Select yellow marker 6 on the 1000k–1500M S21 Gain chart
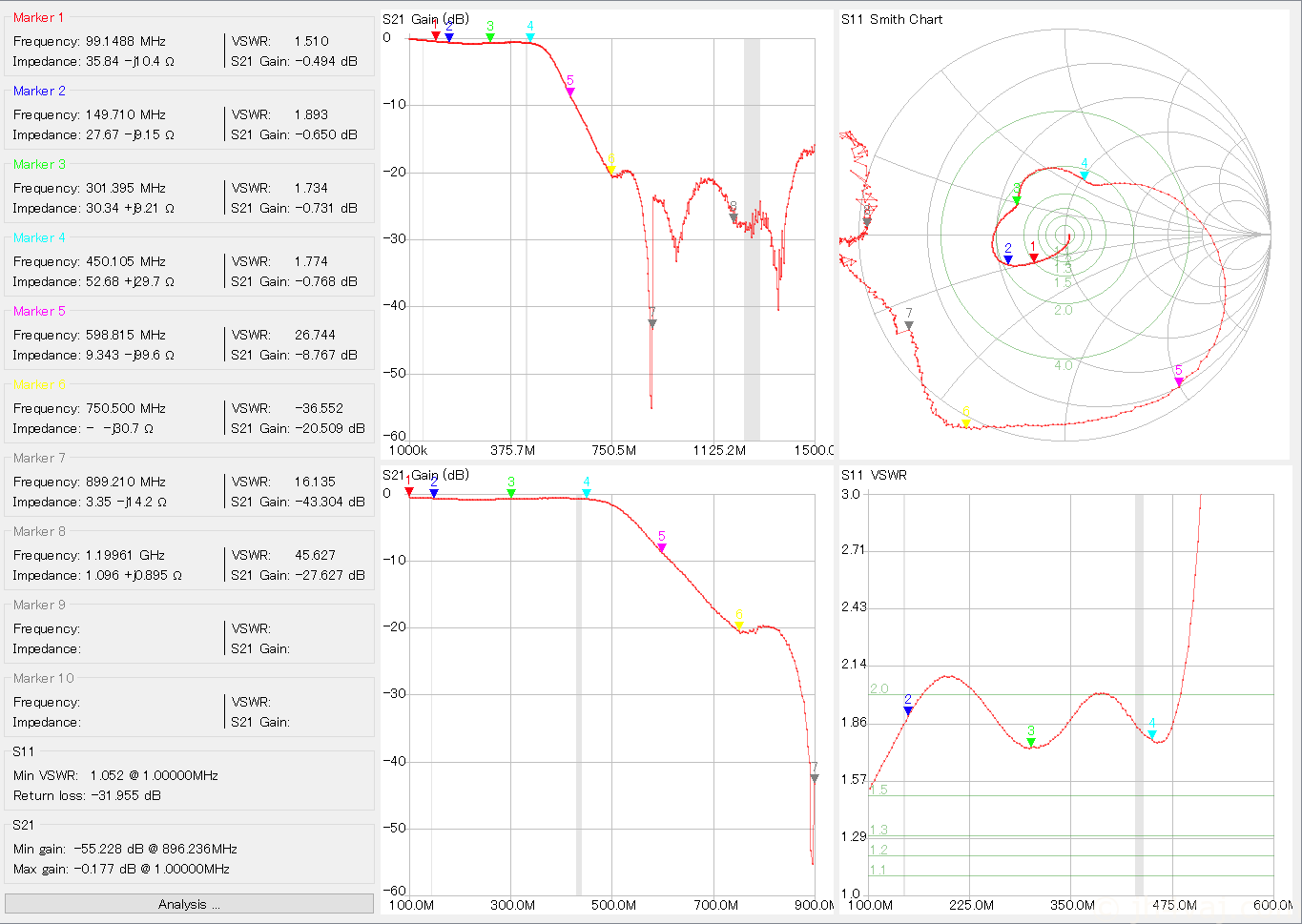1302x924 pixels. point(610,171)
